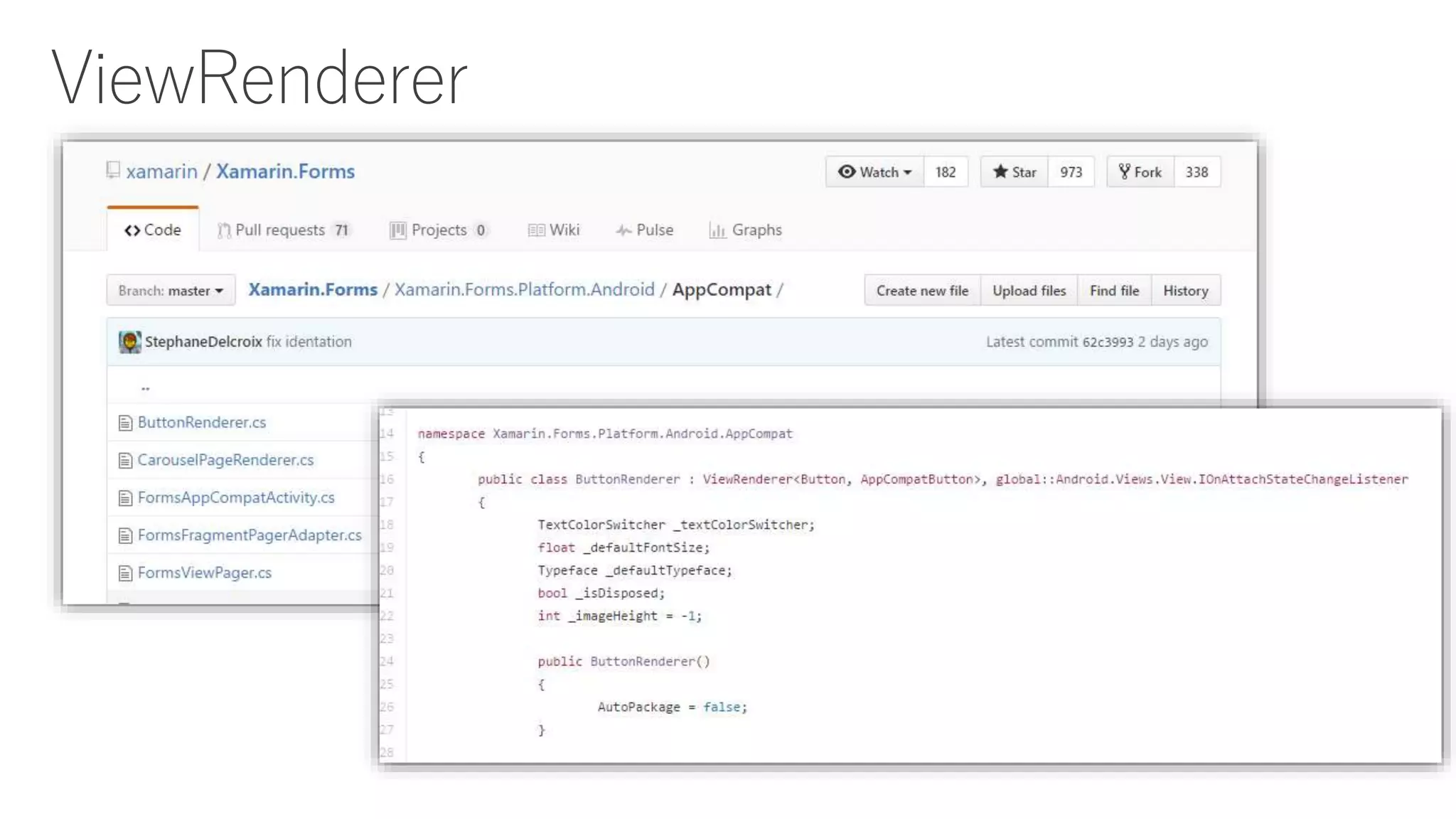Fork the repository
Image resolution: width=1456 pixels, height=819 pixels.
(x=1140, y=172)
